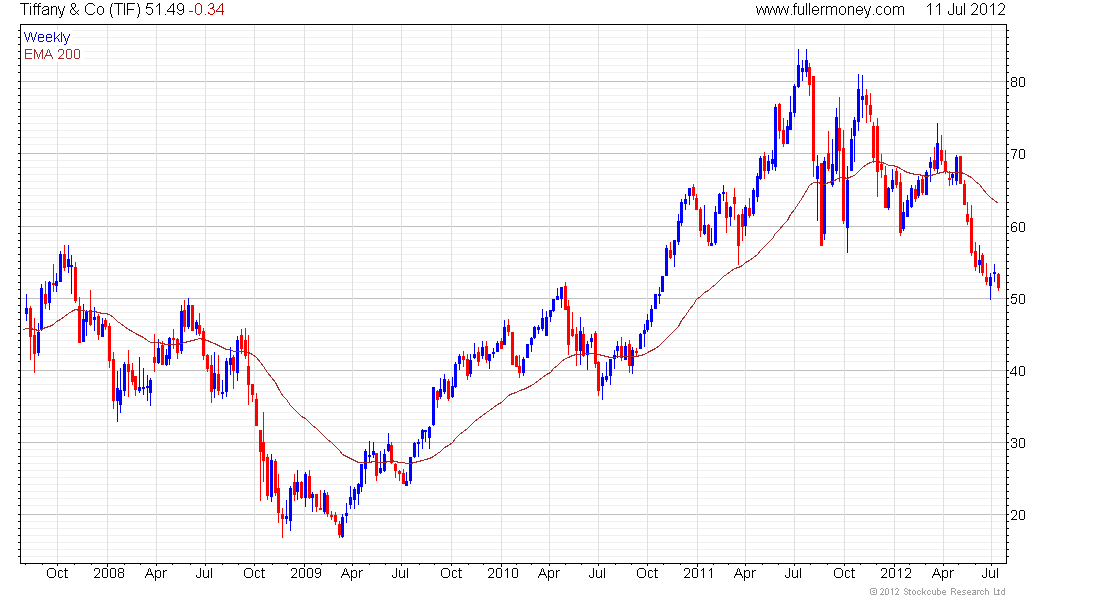Open the www.fullermoney.com link text
This screenshot has height=600, width=1100.
[x=830, y=10]
